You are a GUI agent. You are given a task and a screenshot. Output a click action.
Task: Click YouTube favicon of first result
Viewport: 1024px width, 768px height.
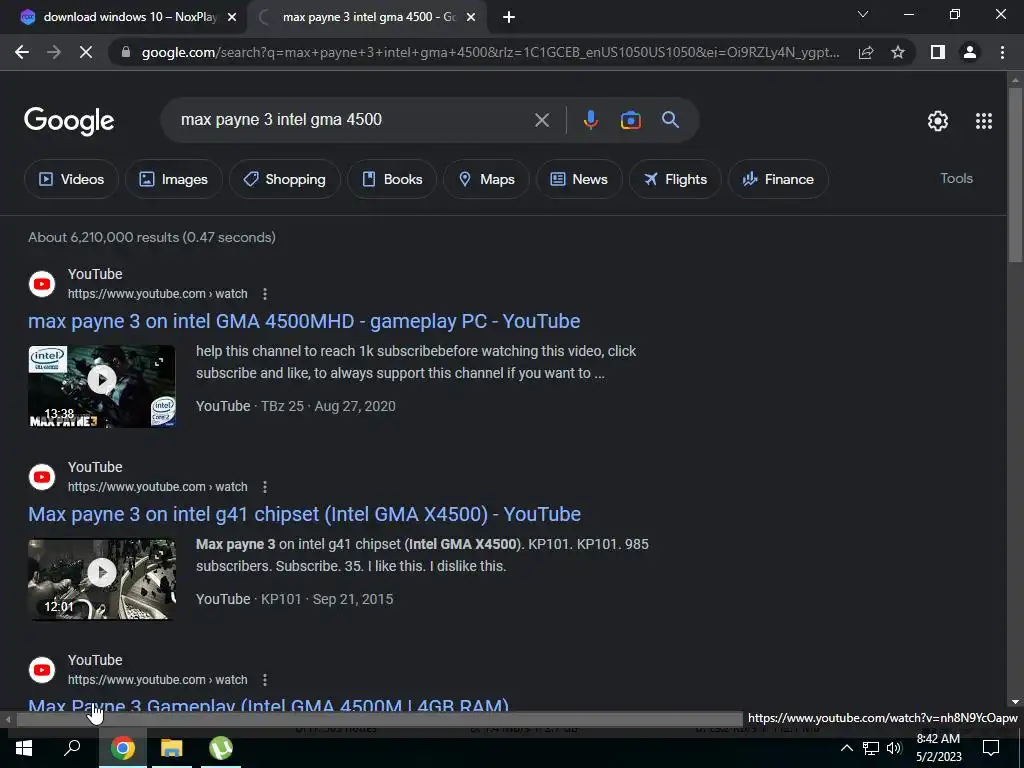[x=42, y=284]
